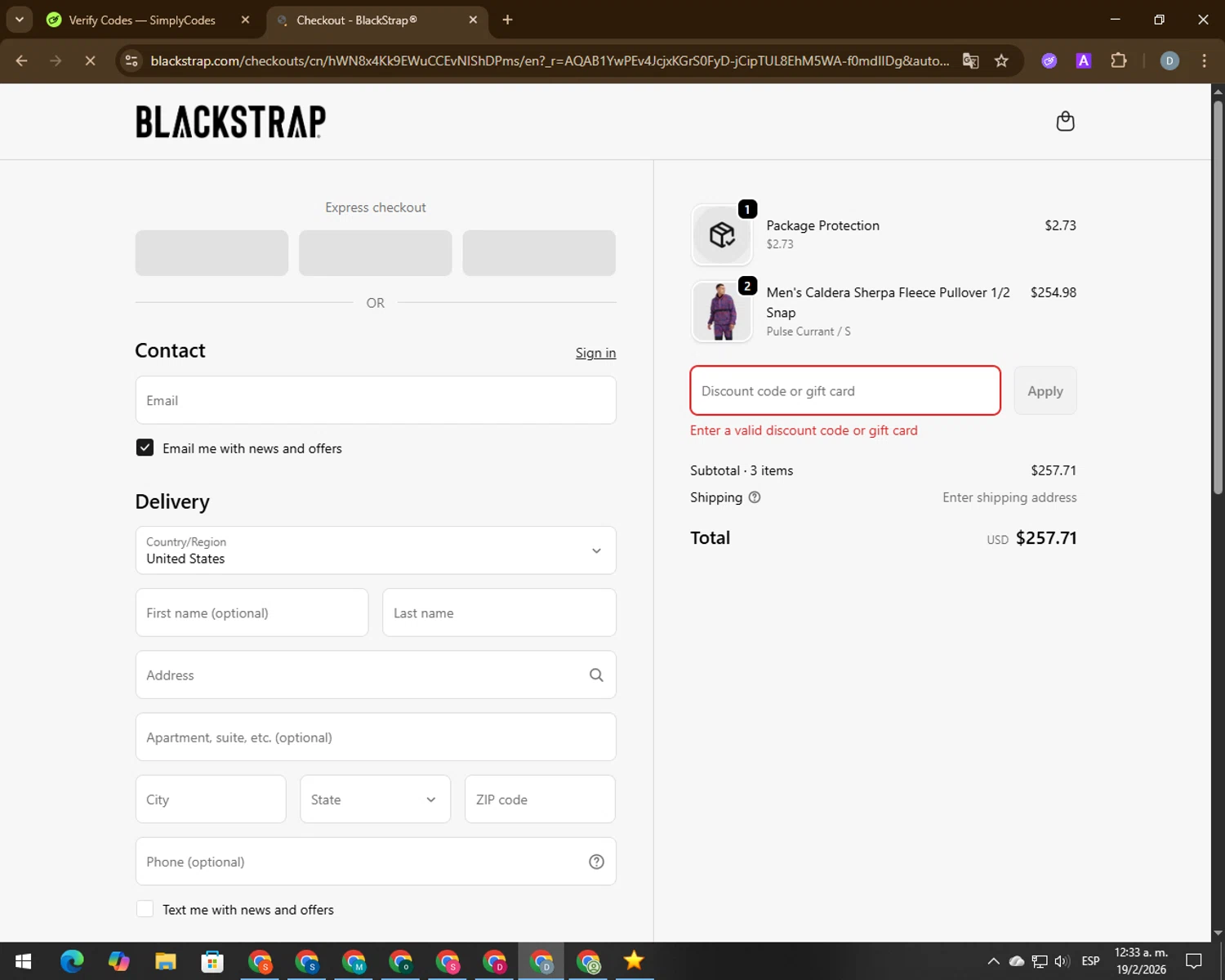Open the tab search dropdown arrow
1225x980 pixels.
[19, 20]
